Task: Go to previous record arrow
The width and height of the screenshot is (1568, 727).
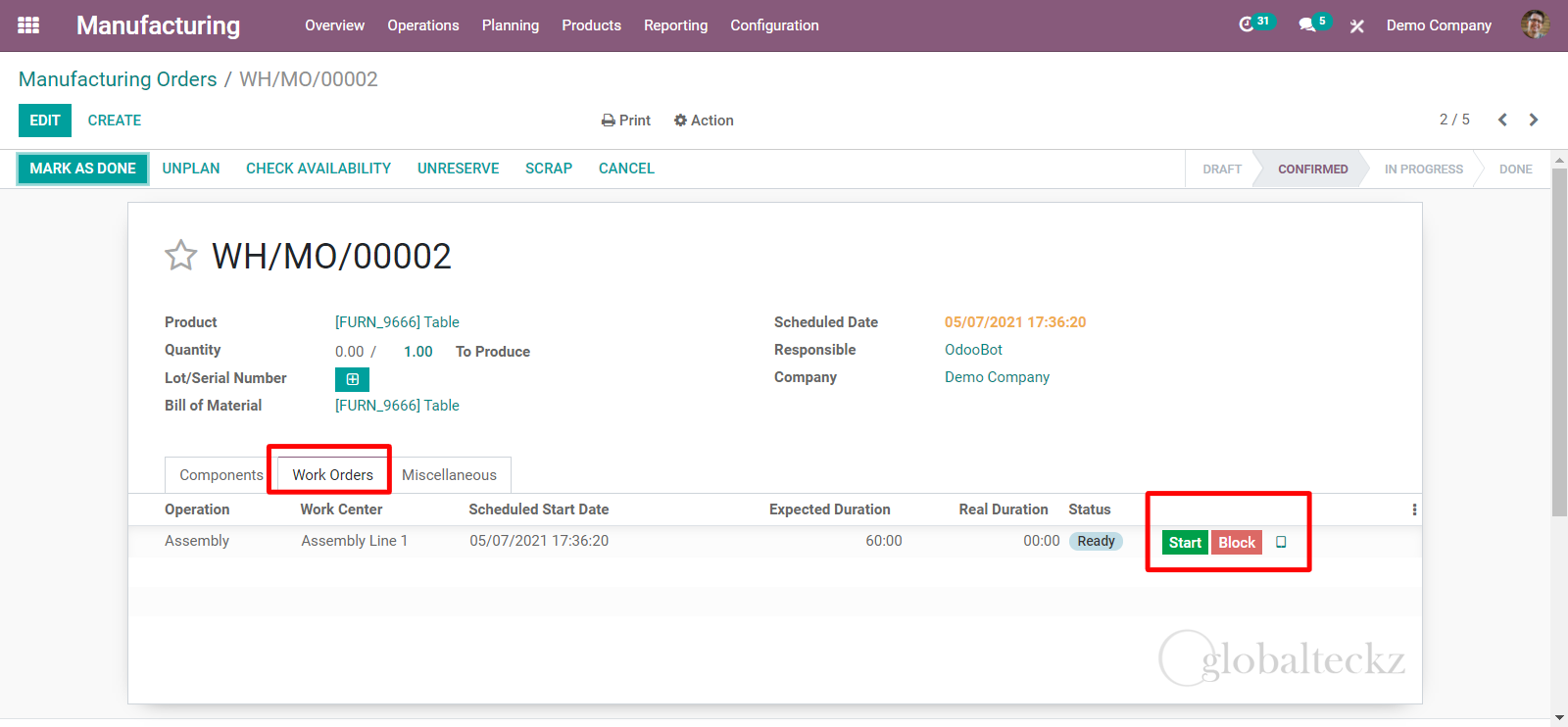Action: click(x=1502, y=120)
